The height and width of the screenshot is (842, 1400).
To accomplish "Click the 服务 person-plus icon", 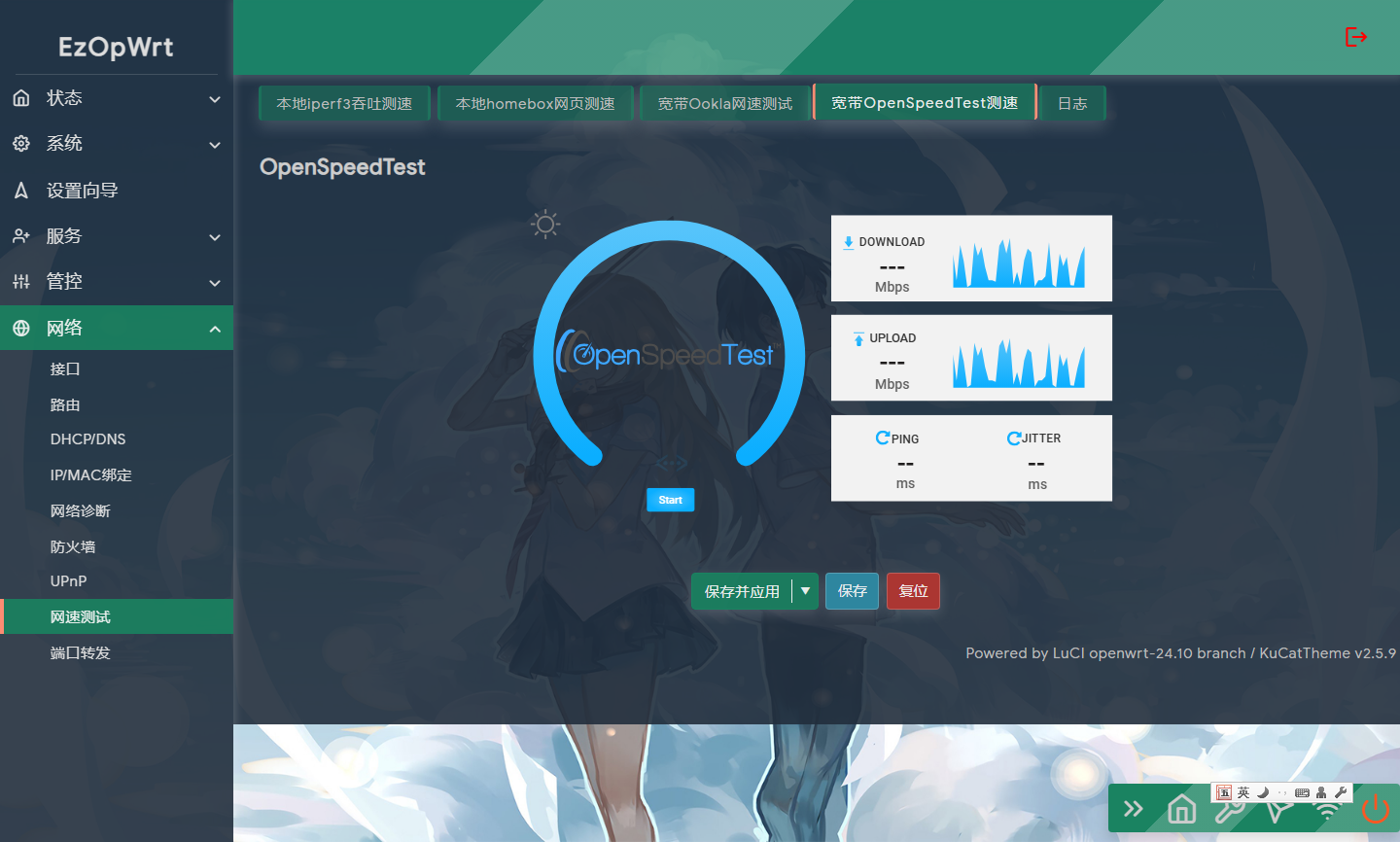I will [21, 236].
